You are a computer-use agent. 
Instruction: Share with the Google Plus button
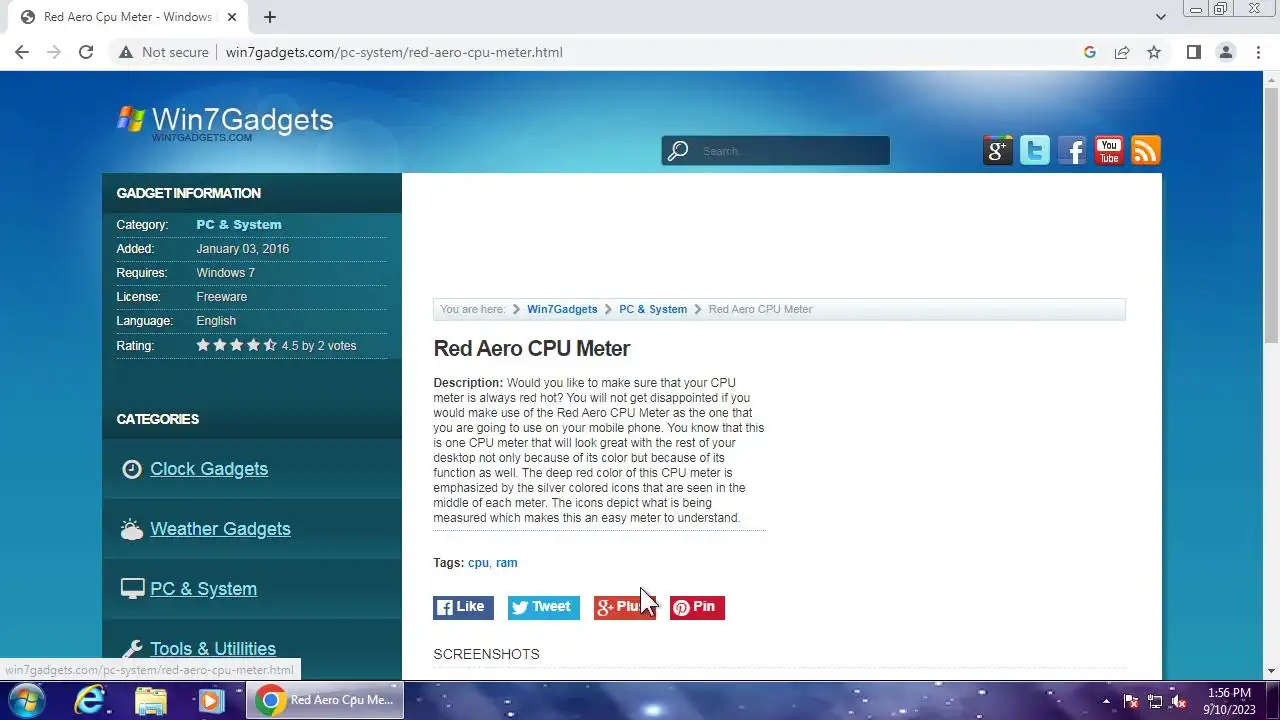coord(624,607)
